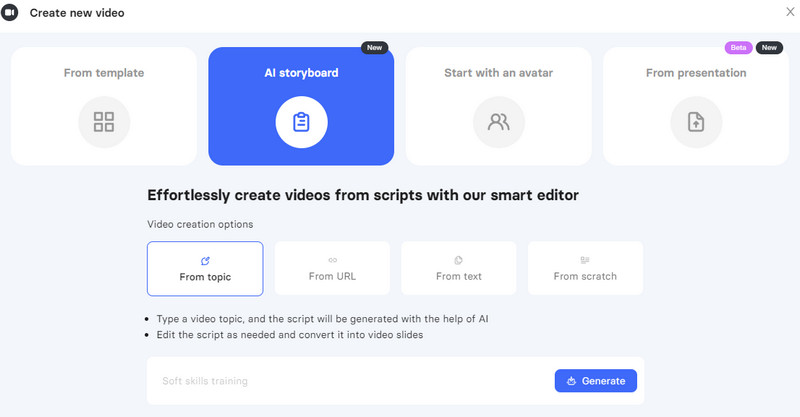The image size is (800, 417).
Task: Choose the From presentation option
Action: [x=696, y=106]
